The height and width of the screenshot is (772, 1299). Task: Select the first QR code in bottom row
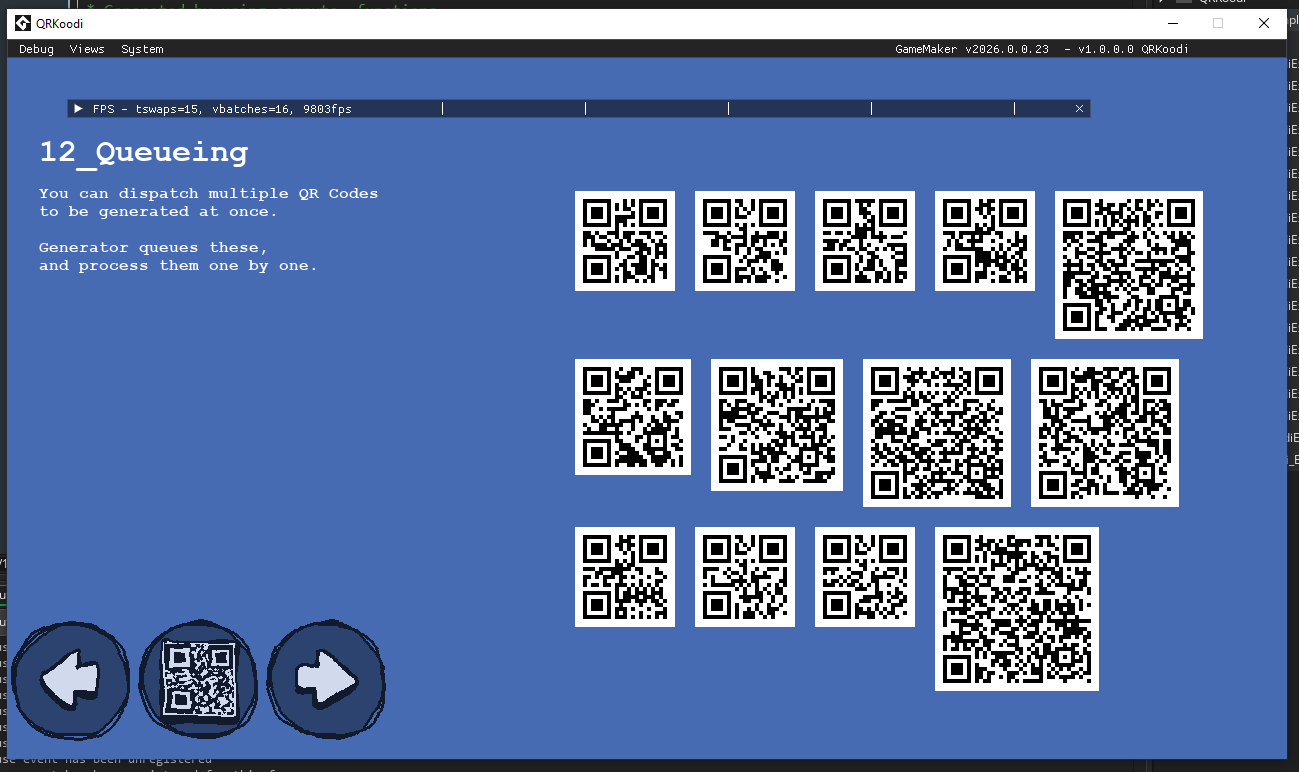pyautogui.click(x=625, y=577)
